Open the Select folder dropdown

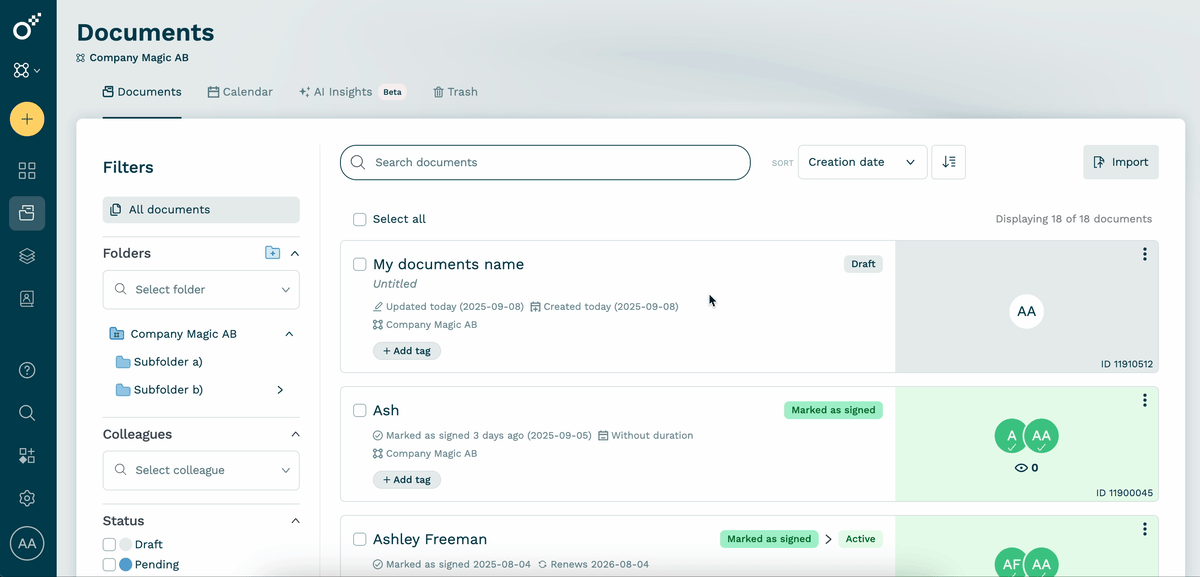(200, 289)
